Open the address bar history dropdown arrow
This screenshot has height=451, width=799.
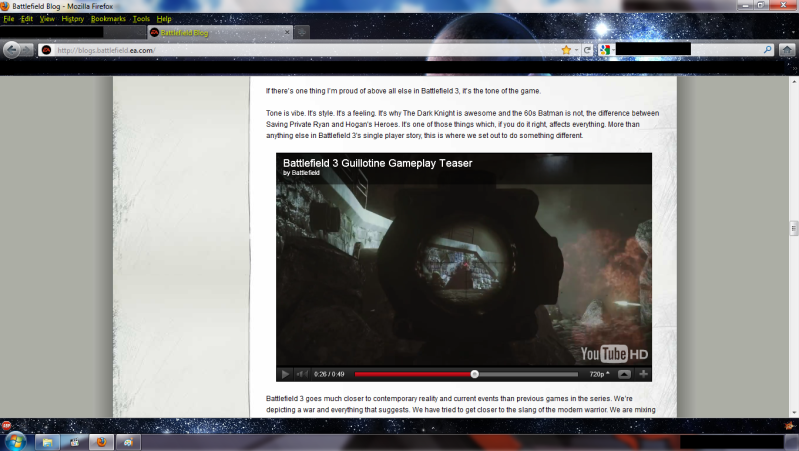point(576,50)
